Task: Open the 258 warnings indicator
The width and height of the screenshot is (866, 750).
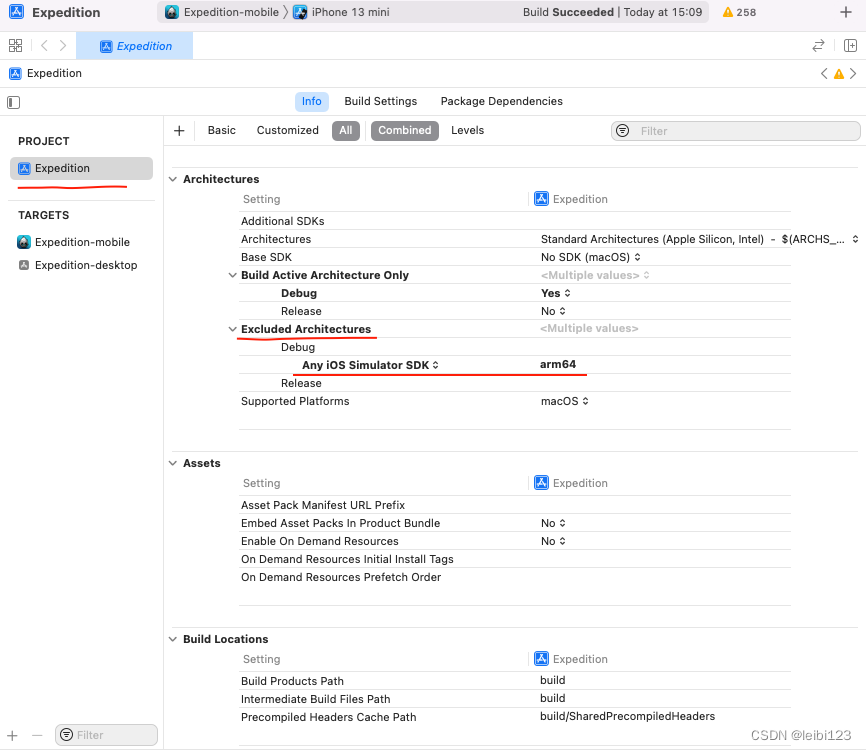Action: click(x=740, y=12)
